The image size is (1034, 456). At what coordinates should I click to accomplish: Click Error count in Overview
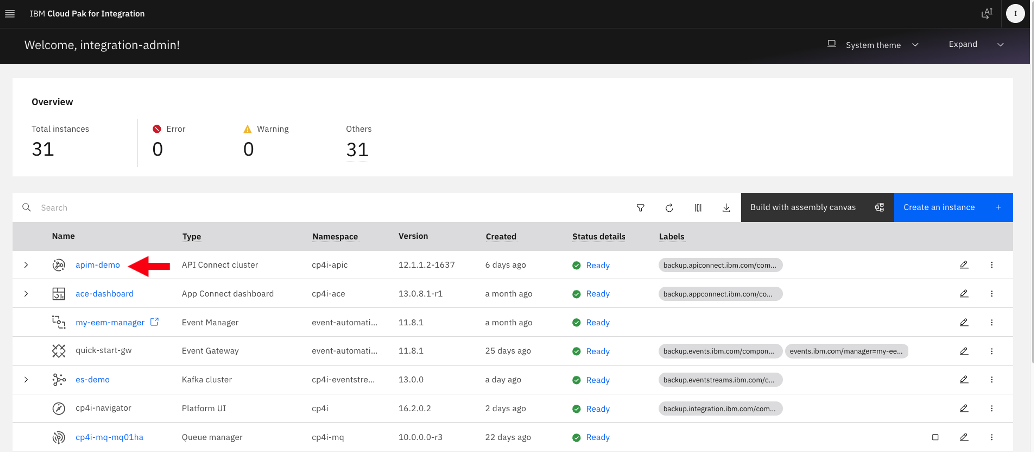158,150
